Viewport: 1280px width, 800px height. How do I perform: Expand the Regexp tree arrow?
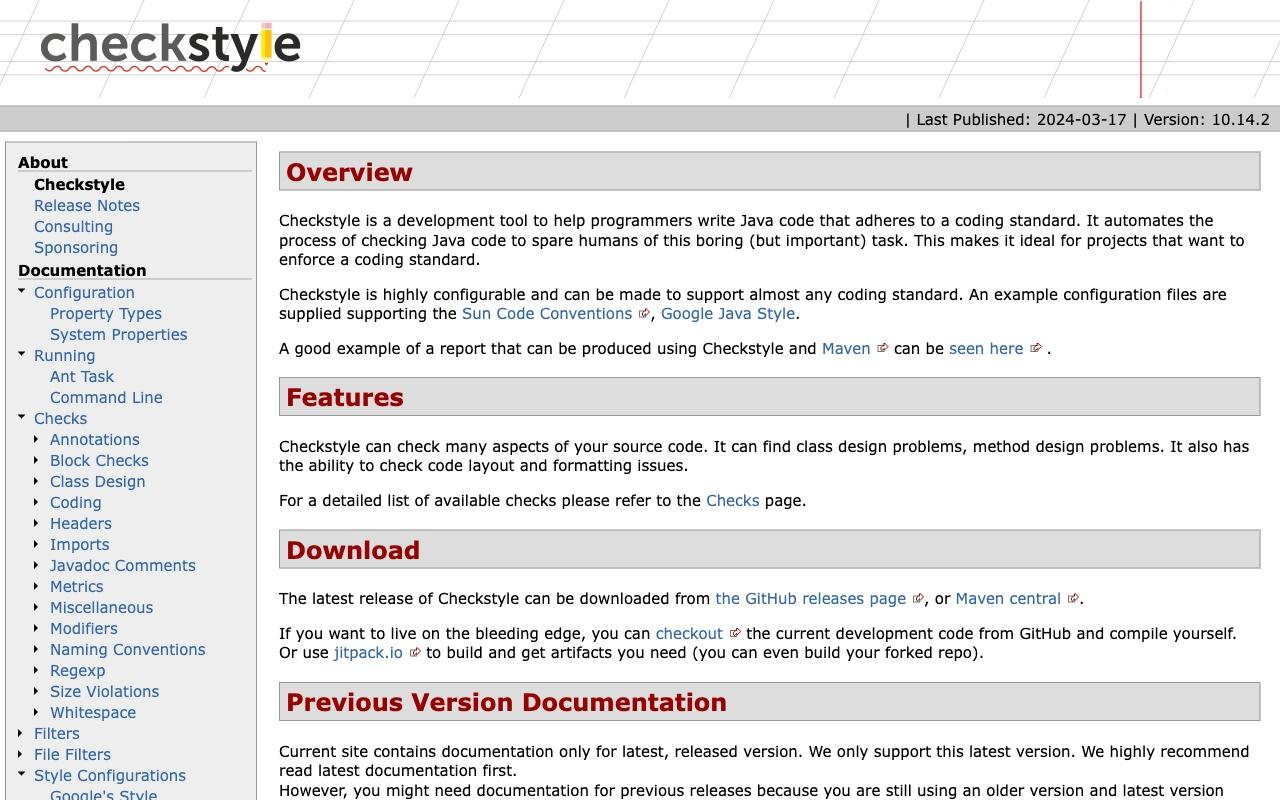[37, 670]
